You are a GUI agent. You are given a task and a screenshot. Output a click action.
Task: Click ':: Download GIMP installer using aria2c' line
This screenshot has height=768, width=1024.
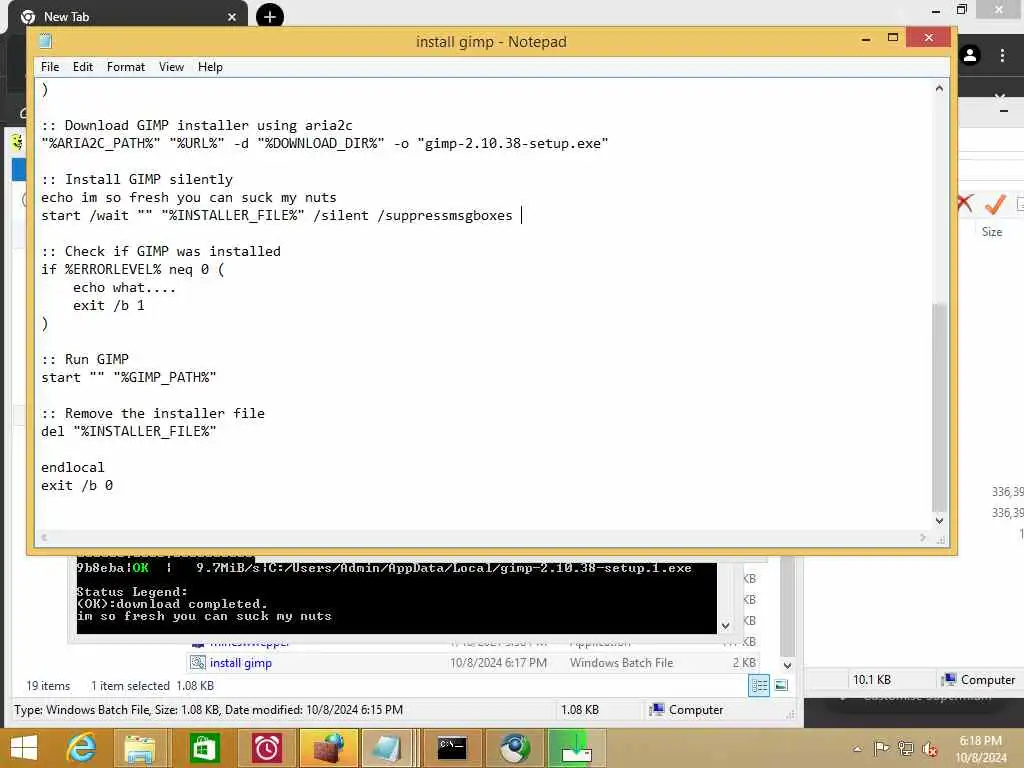coord(197,125)
